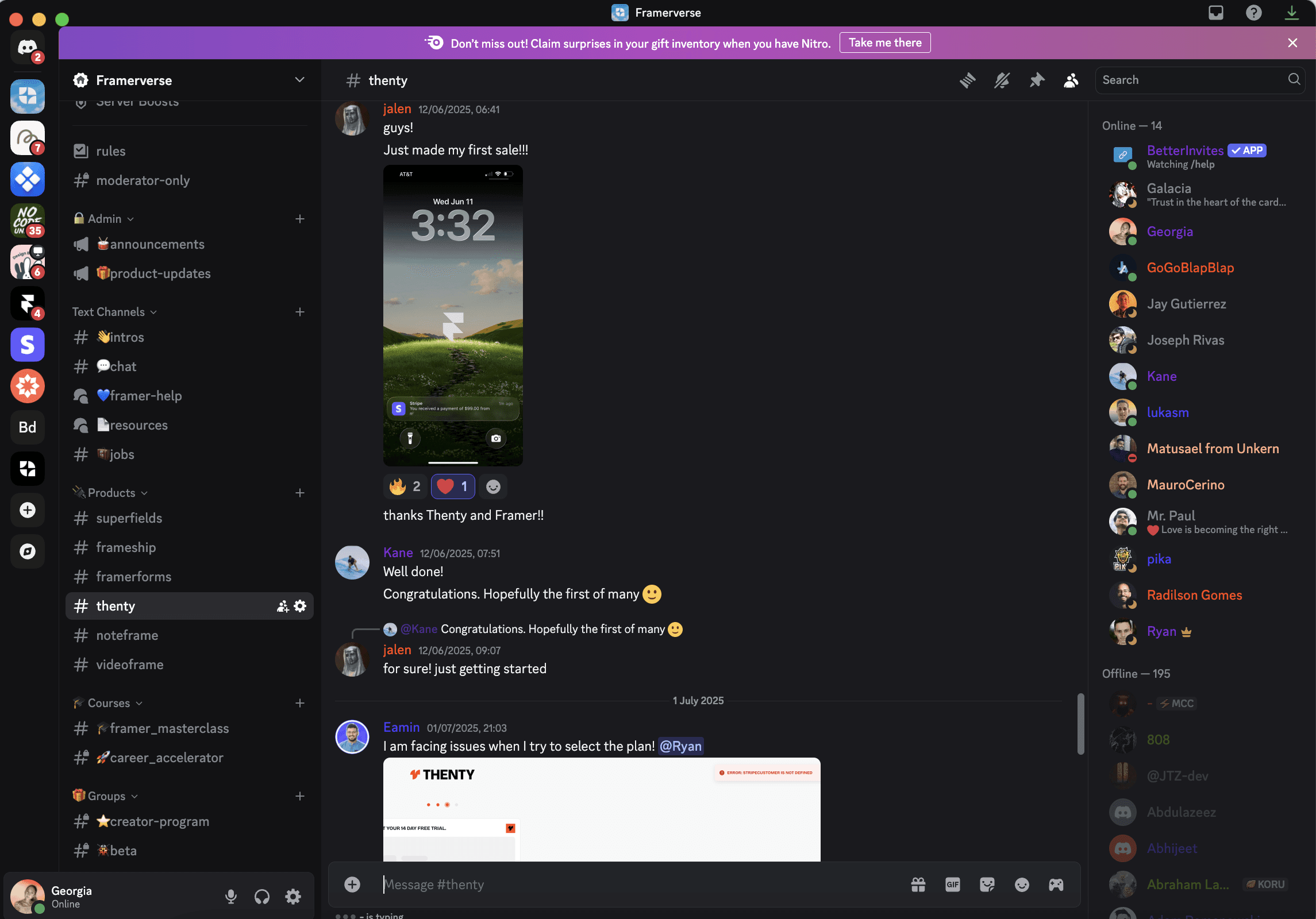This screenshot has height=919, width=1316.
Task: Click the download updates arrow icon
Action: [1292, 13]
